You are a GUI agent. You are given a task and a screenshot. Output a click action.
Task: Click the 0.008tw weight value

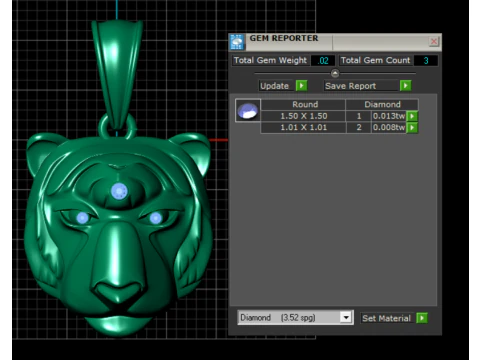[389, 127]
